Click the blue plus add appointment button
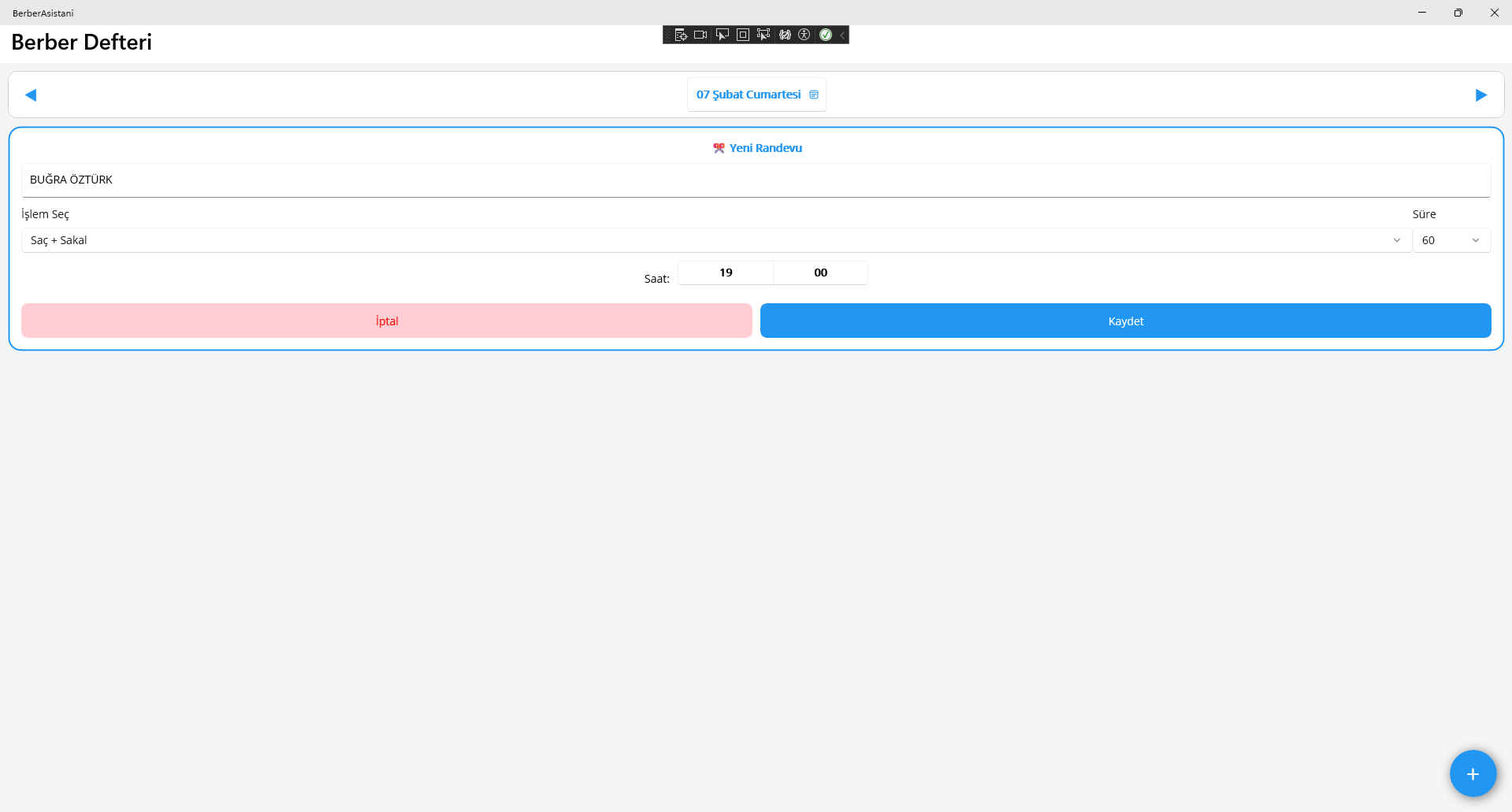This screenshot has height=812, width=1512. pos(1472,773)
